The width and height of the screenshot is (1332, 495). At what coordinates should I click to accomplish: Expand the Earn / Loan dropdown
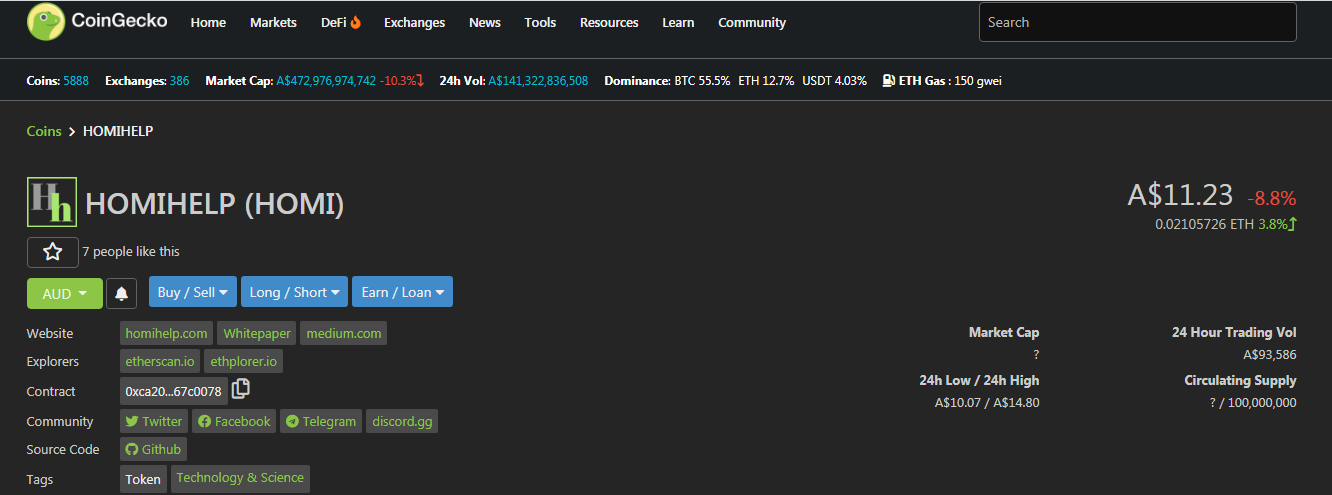click(402, 292)
